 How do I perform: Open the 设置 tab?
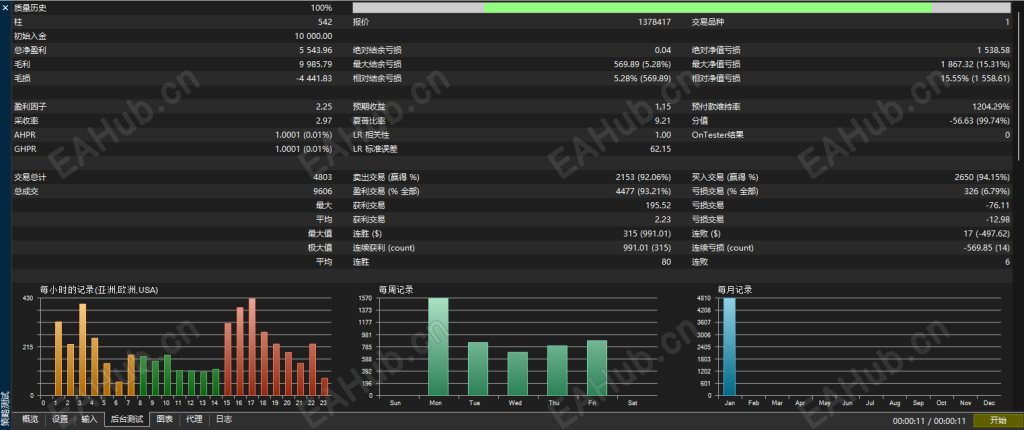60,420
